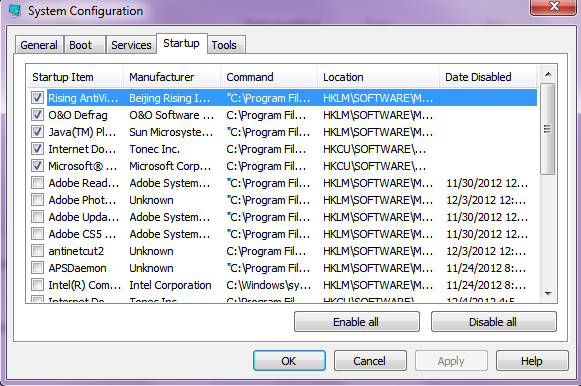The height and width of the screenshot is (386, 581).
Task: Click the C:\Windows\sy... command cell
Action: (268, 285)
